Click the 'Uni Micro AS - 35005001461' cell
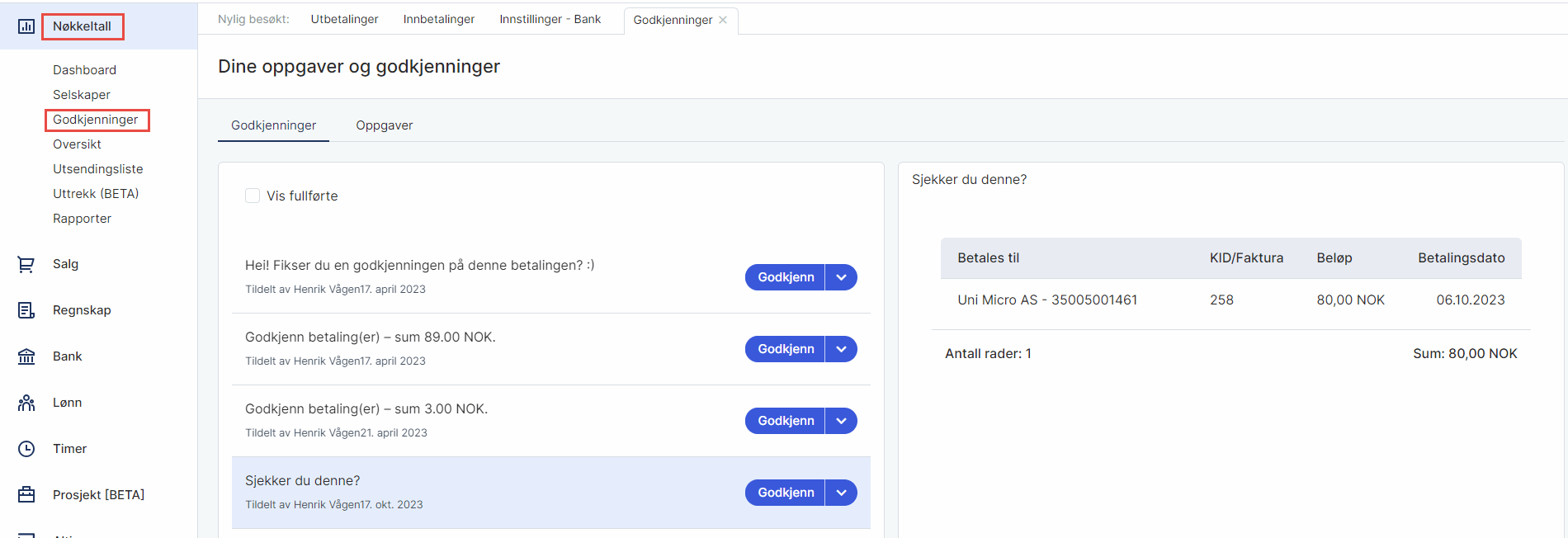Screen dimensions: 1568x538 [x=1047, y=300]
